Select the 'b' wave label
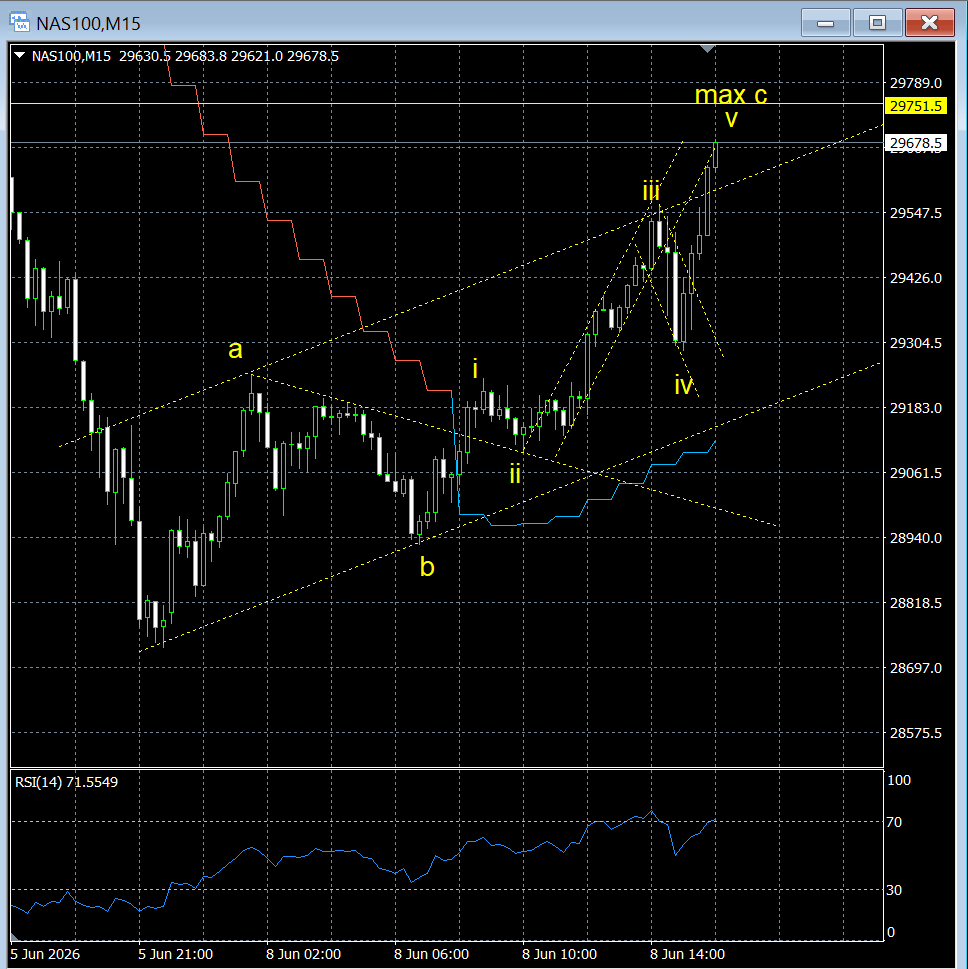The height and width of the screenshot is (969, 968). [427, 567]
